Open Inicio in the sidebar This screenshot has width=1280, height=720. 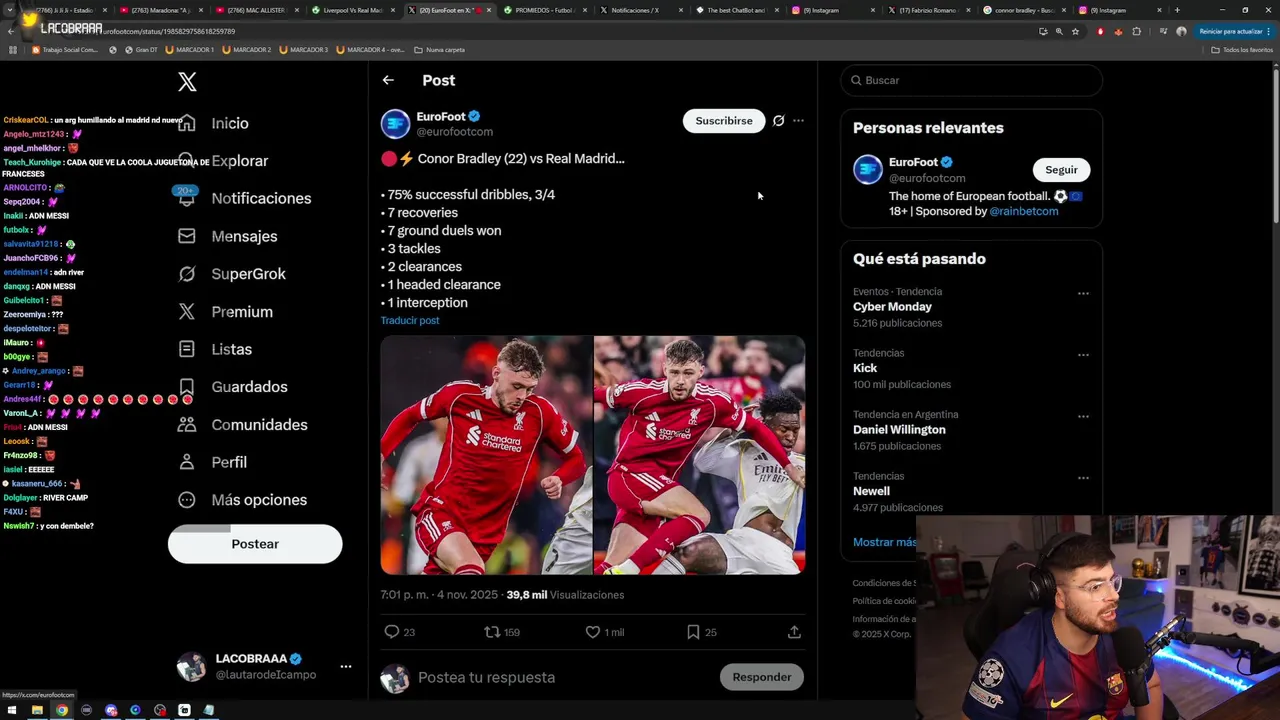229,123
